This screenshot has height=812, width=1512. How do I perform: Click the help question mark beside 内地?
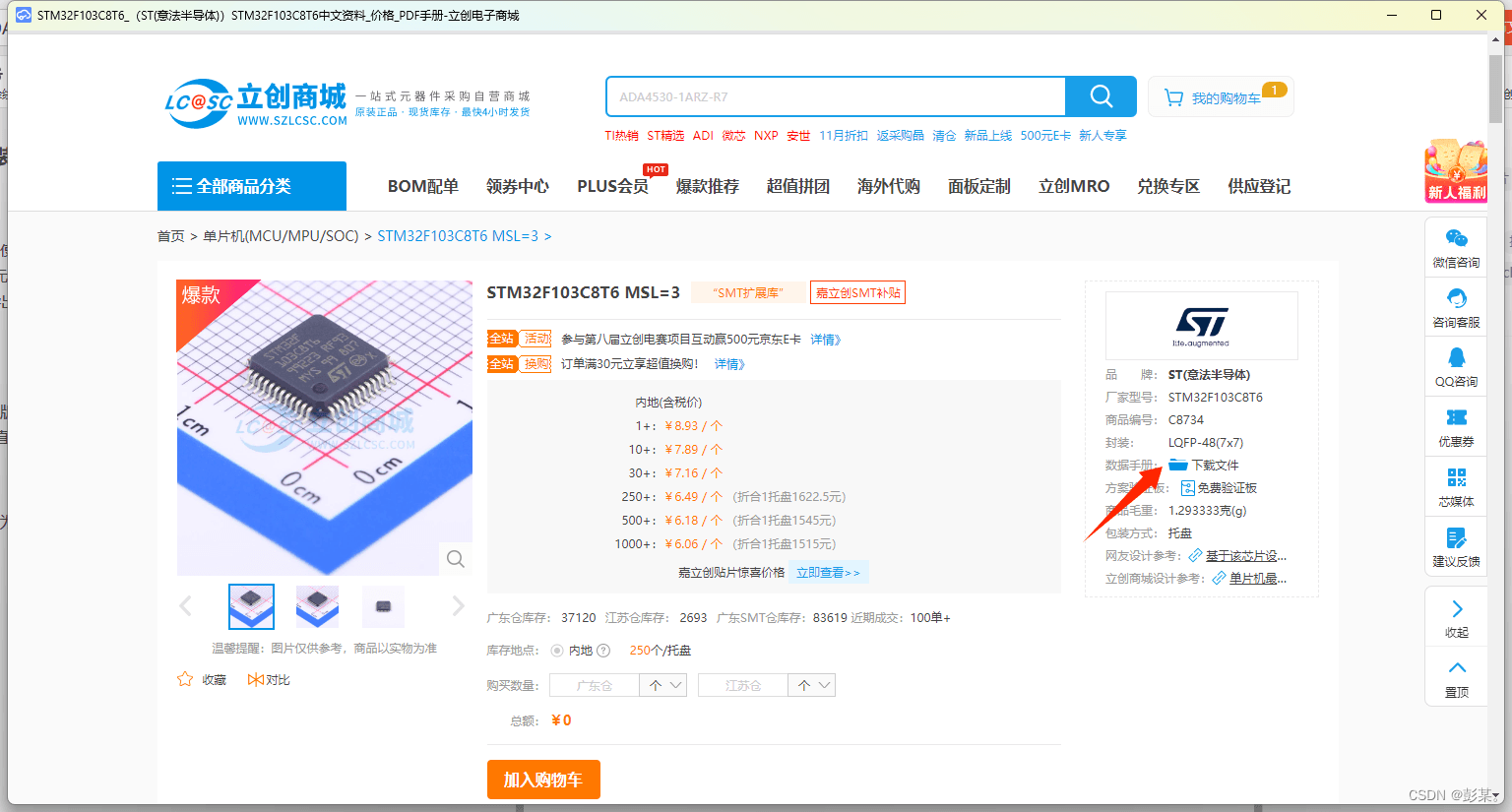pos(603,651)
